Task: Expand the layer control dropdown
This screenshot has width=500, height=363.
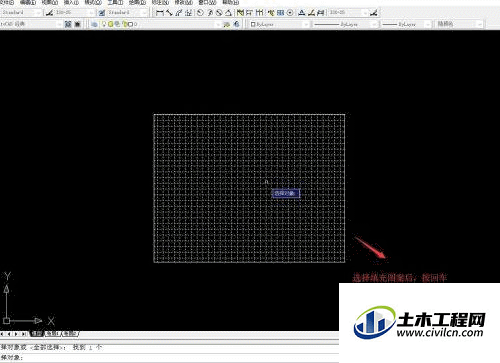Action: tap(218, 24)
